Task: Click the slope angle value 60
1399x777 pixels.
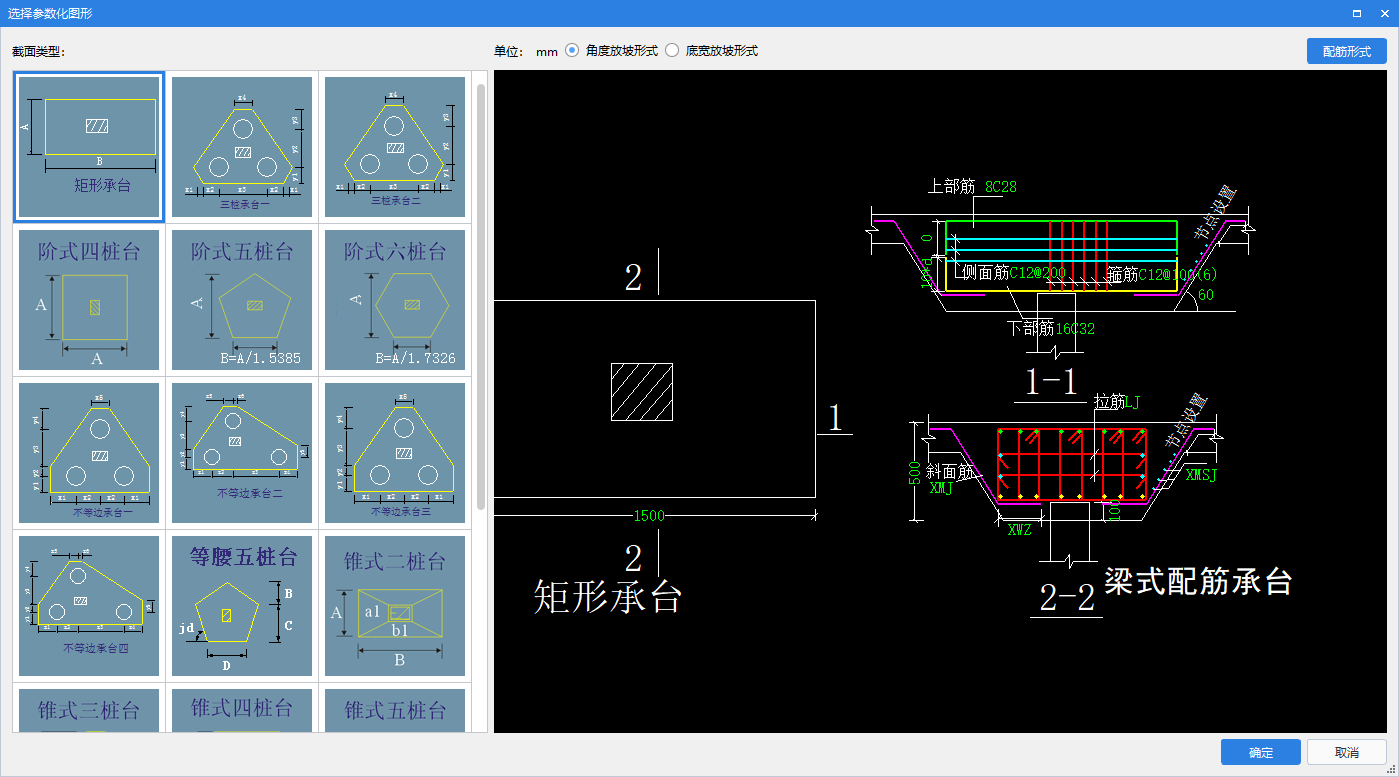Action: (x=1206, y=295)
